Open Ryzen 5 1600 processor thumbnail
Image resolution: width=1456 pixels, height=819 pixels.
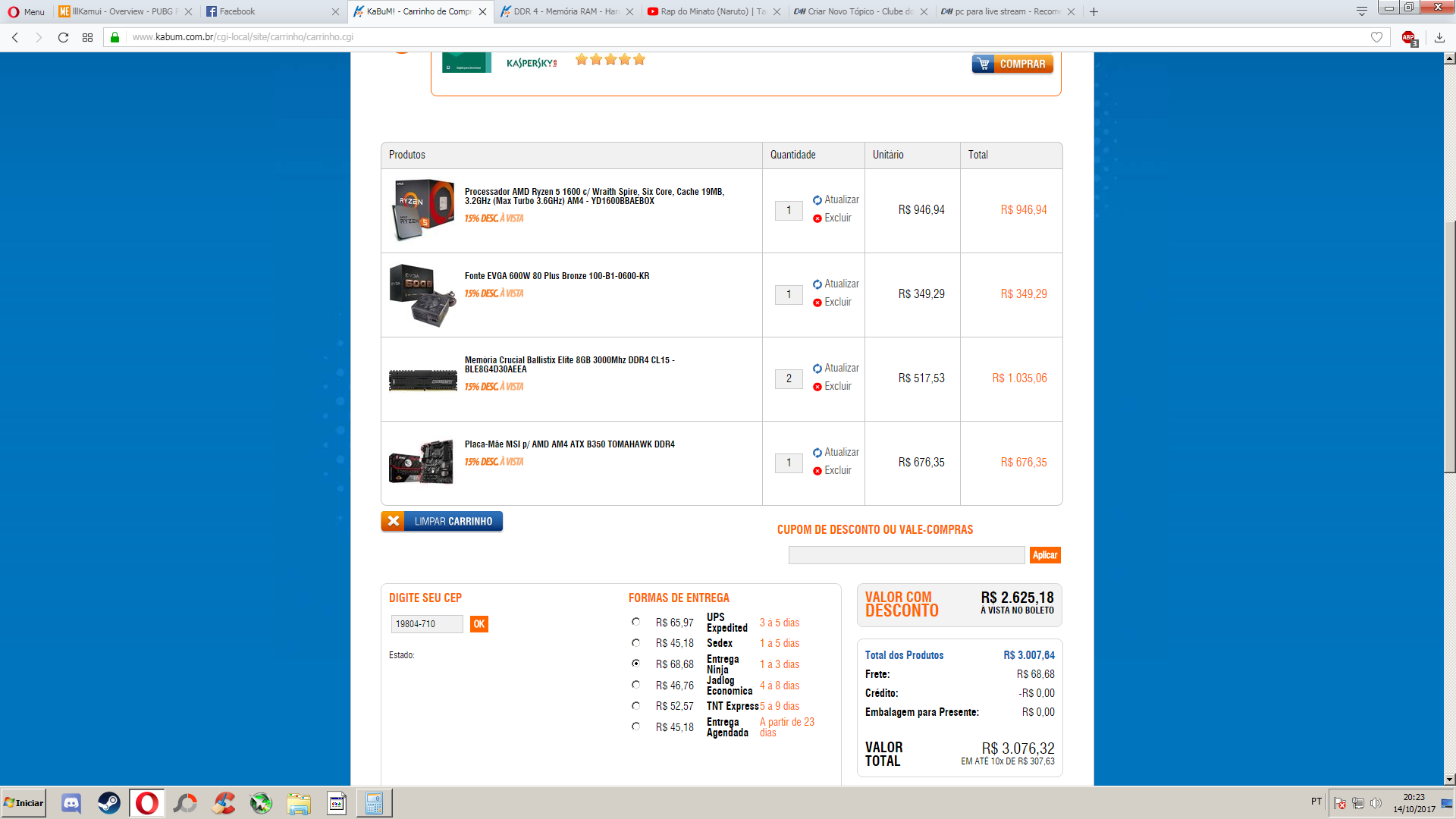point(422,210)
